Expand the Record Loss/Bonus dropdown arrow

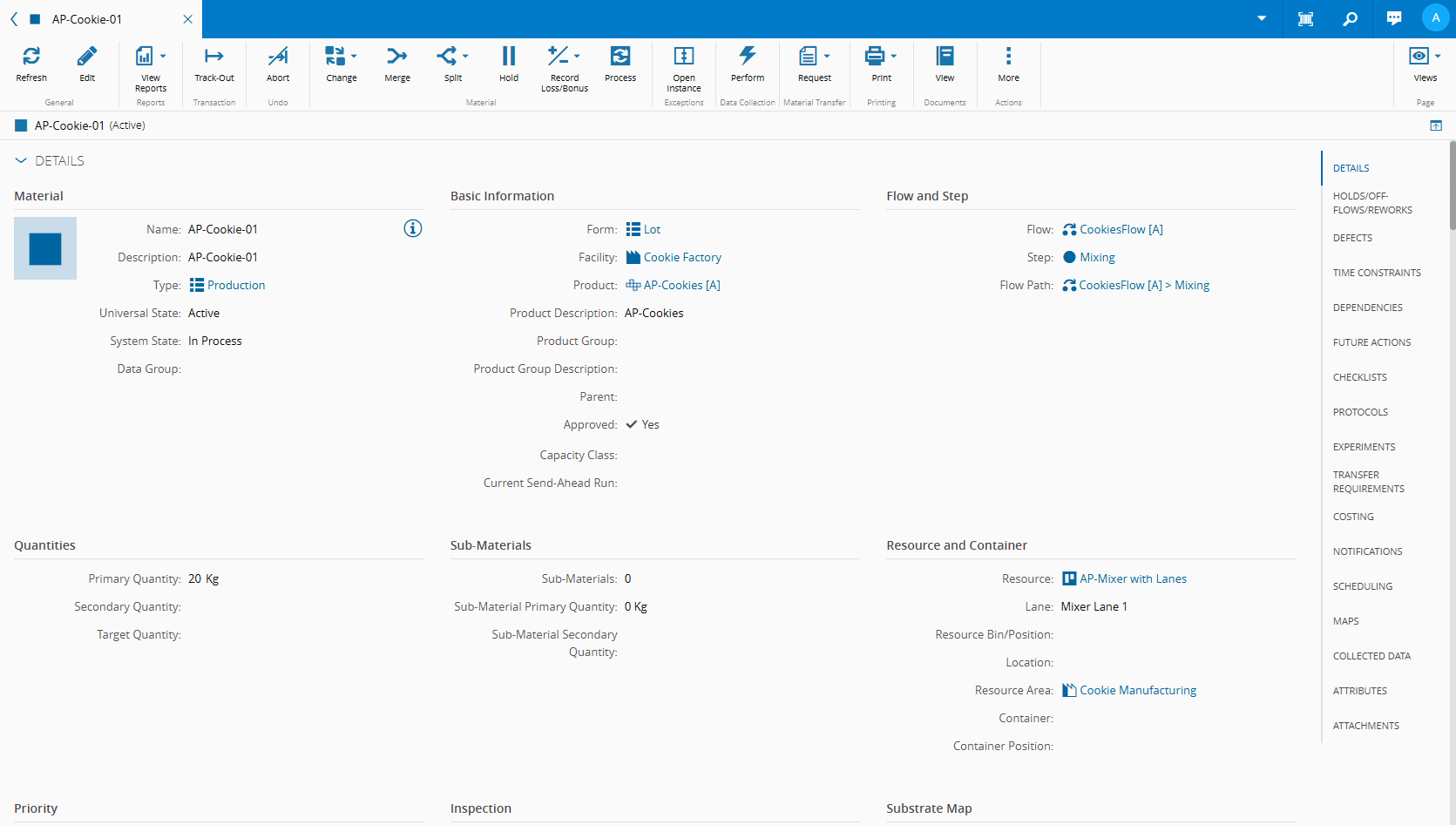click(577, 57)
